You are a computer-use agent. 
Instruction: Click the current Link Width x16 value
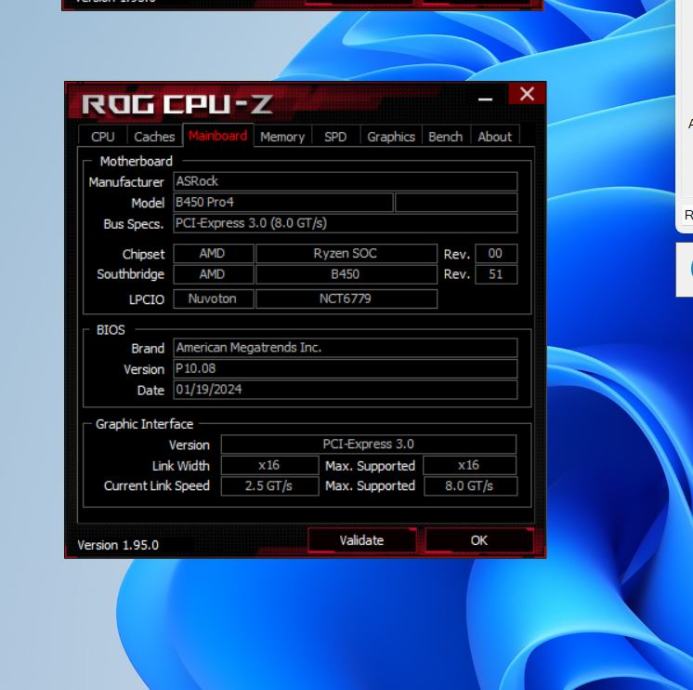[x=270, y=465]
